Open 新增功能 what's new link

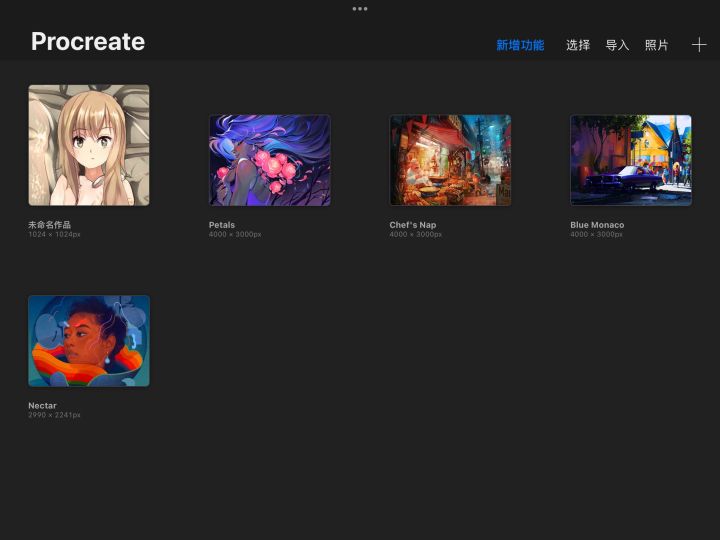(520, 45)
